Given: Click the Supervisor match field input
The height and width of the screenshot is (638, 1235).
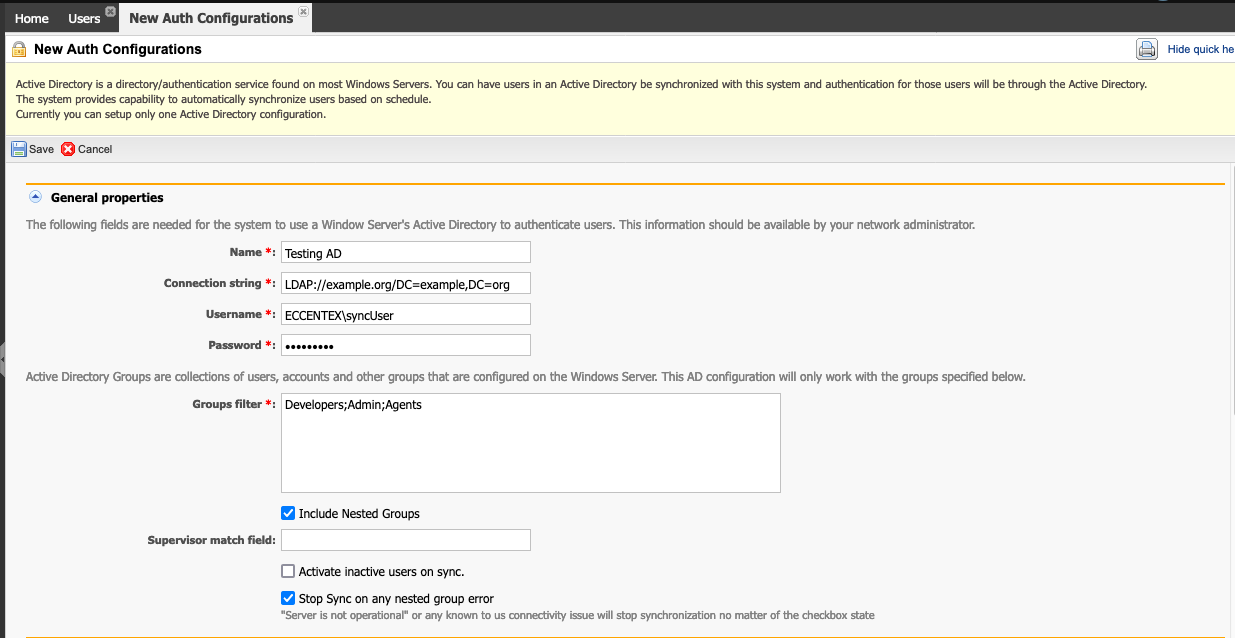Looking at the screenshot, I should pyautogui.click(x=406, y=540).
